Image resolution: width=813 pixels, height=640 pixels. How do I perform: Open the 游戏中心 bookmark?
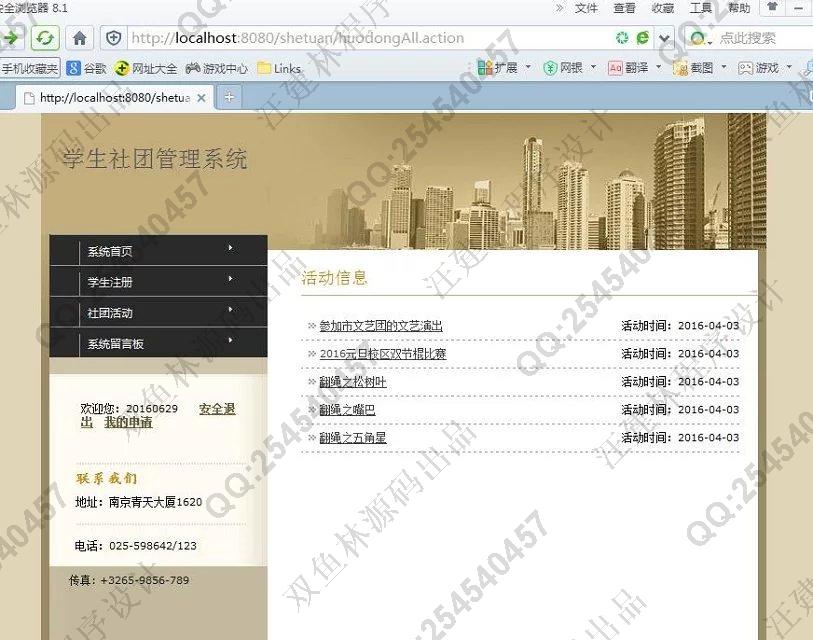pos(217,68)
